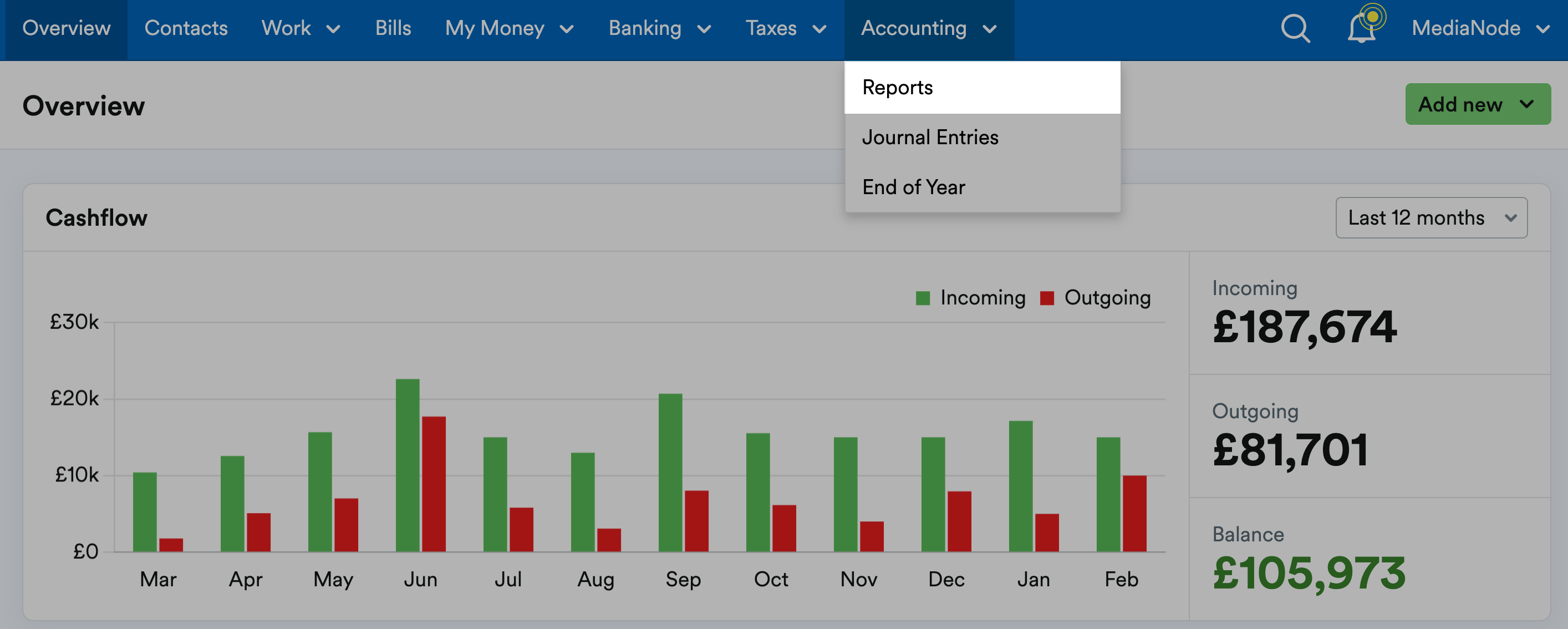The height and width of the screenshot is (629, 1568).
Task: Click the Balance amount £105,973
Action: point(1309,575)
